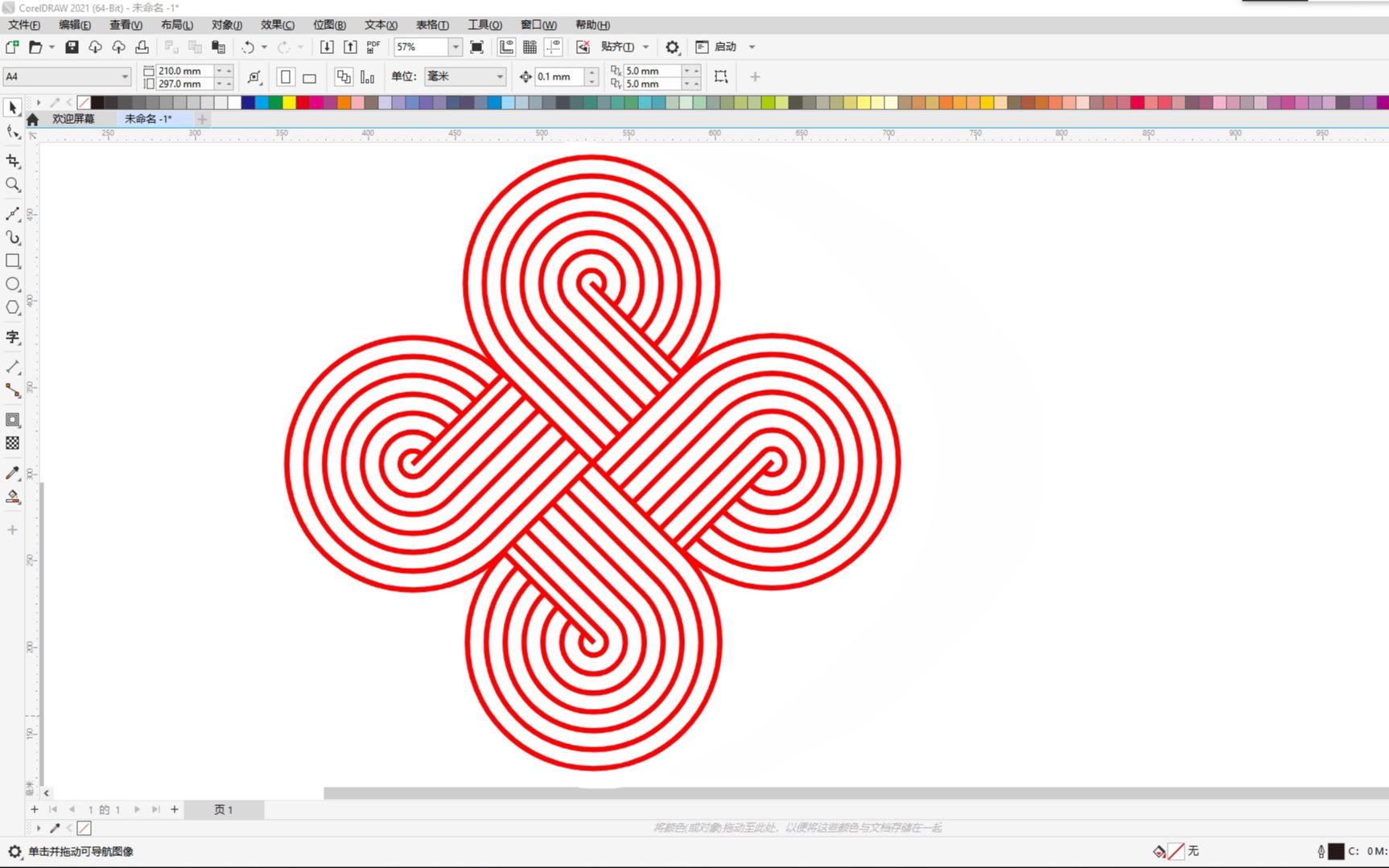Toggle treat all objects as filled

(x=721, y=76)
